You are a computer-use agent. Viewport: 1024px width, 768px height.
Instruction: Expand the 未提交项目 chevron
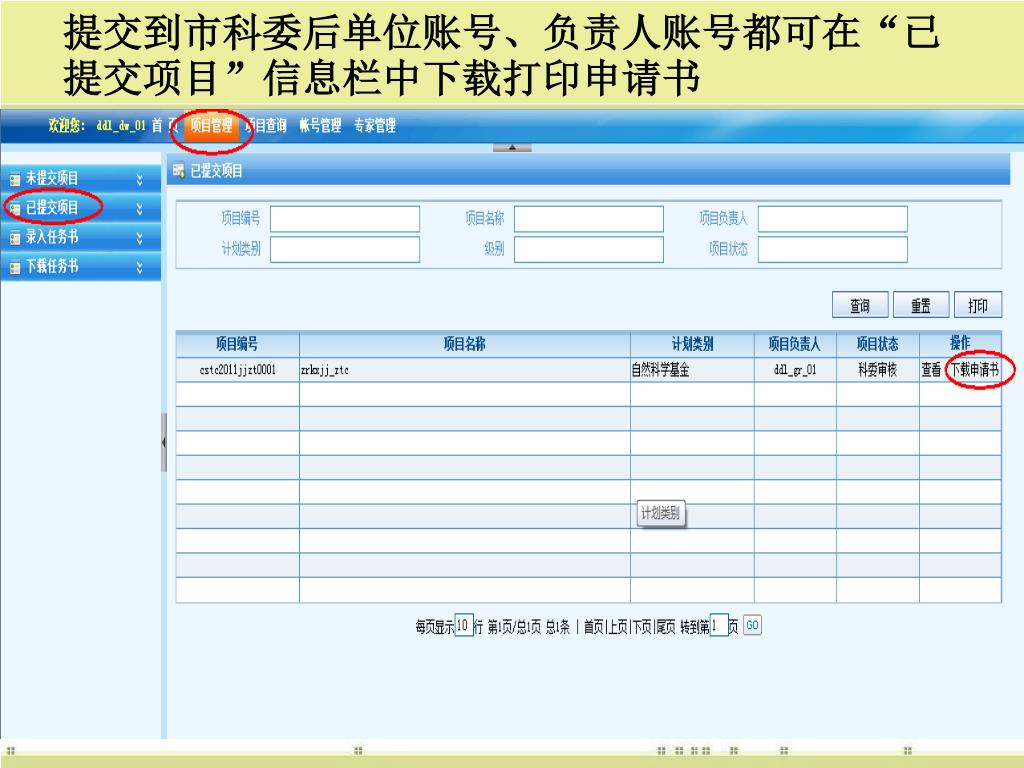coord(139,179)
